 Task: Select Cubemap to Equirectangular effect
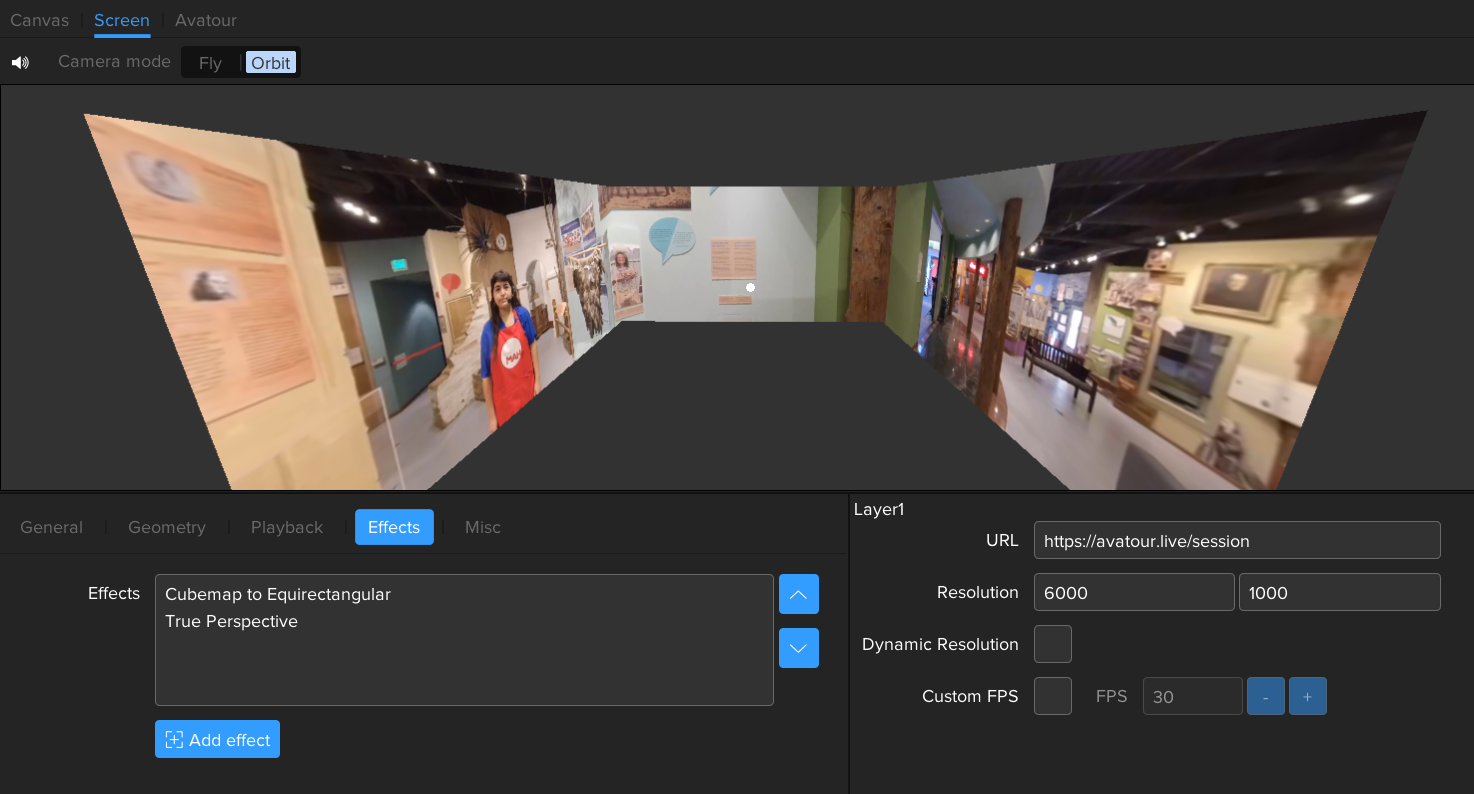278,594
